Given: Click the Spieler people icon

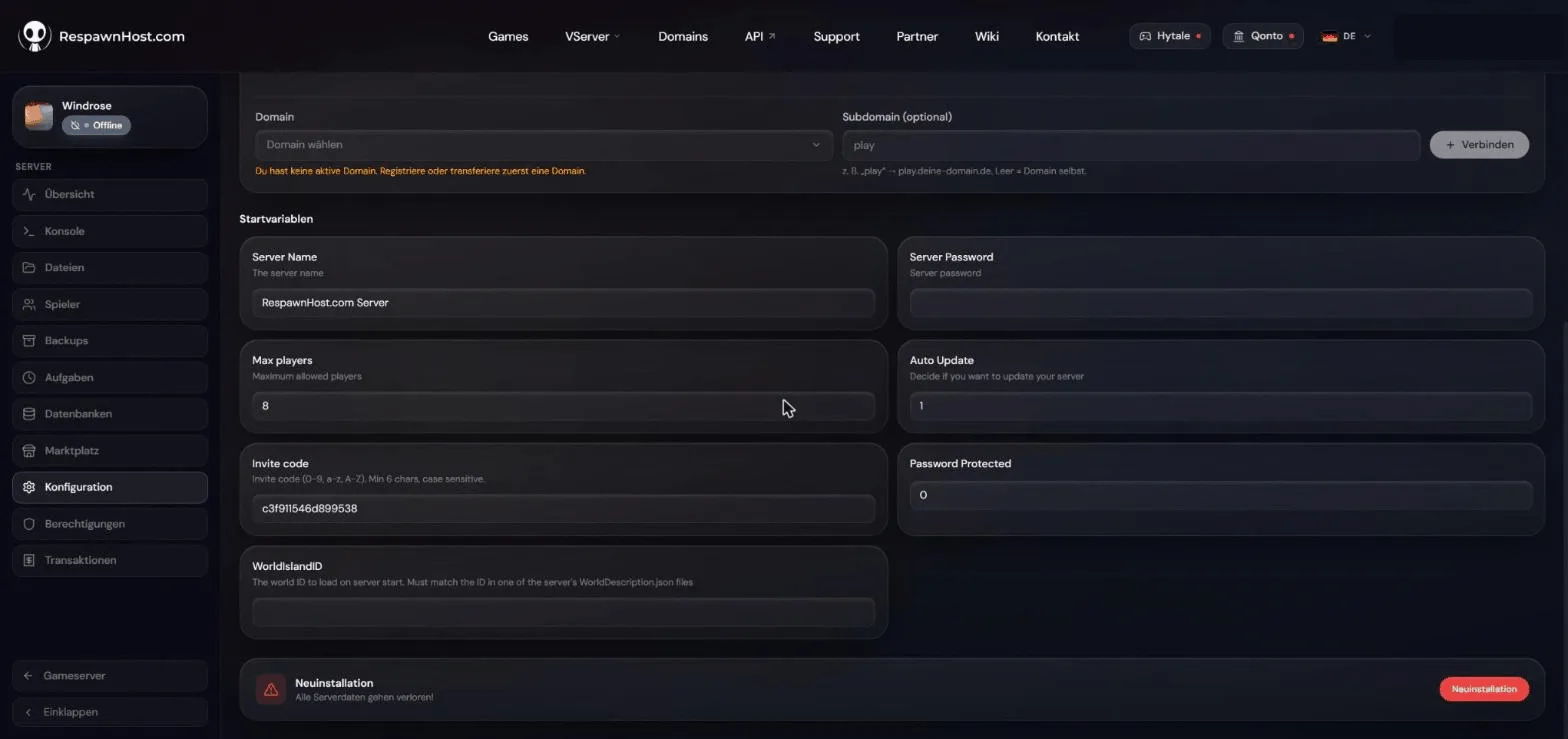Looking at the screenshot, I should [x=29, y=304].
